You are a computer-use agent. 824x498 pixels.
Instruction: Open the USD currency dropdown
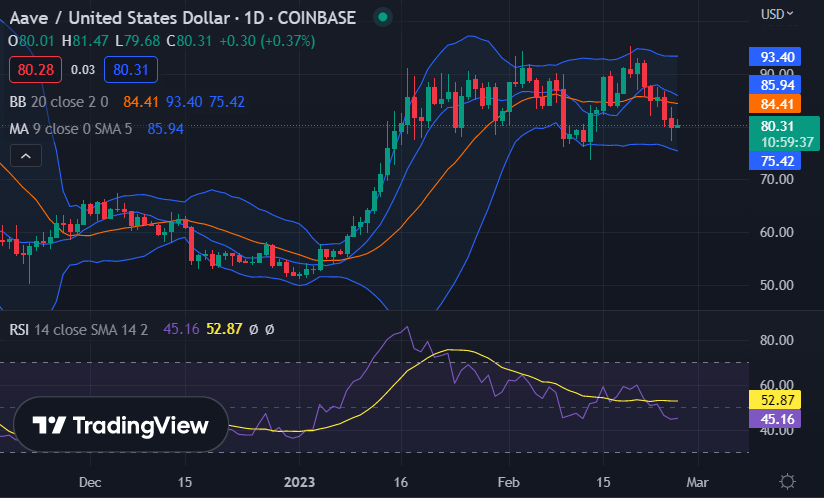777,15
